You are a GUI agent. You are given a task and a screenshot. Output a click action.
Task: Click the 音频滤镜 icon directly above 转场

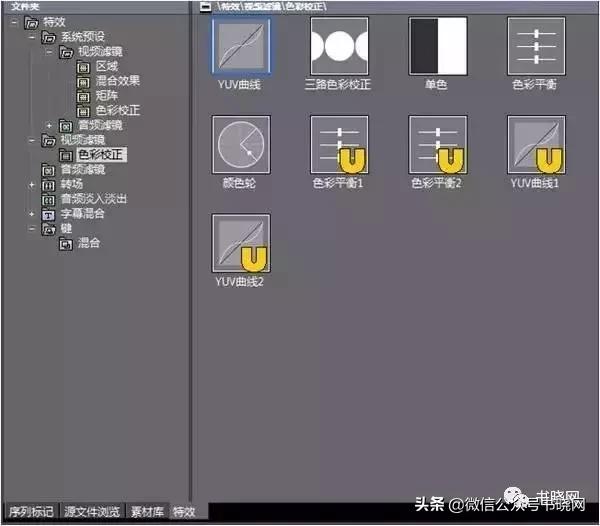tap(48, 170)
